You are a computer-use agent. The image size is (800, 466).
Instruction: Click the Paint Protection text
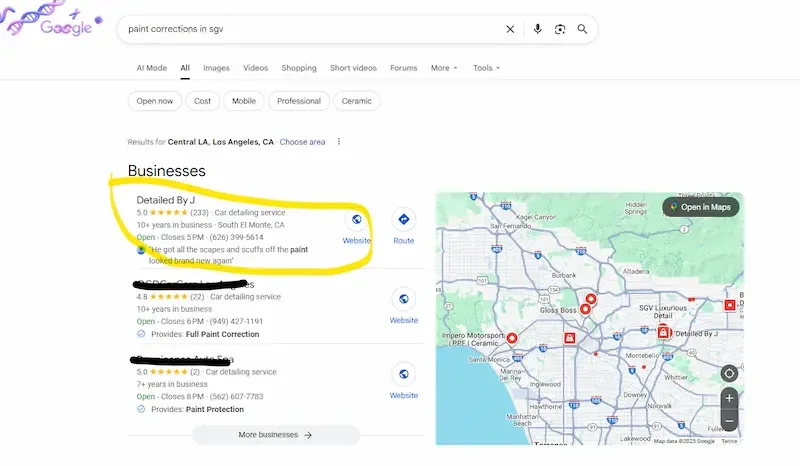click(215, 409)
